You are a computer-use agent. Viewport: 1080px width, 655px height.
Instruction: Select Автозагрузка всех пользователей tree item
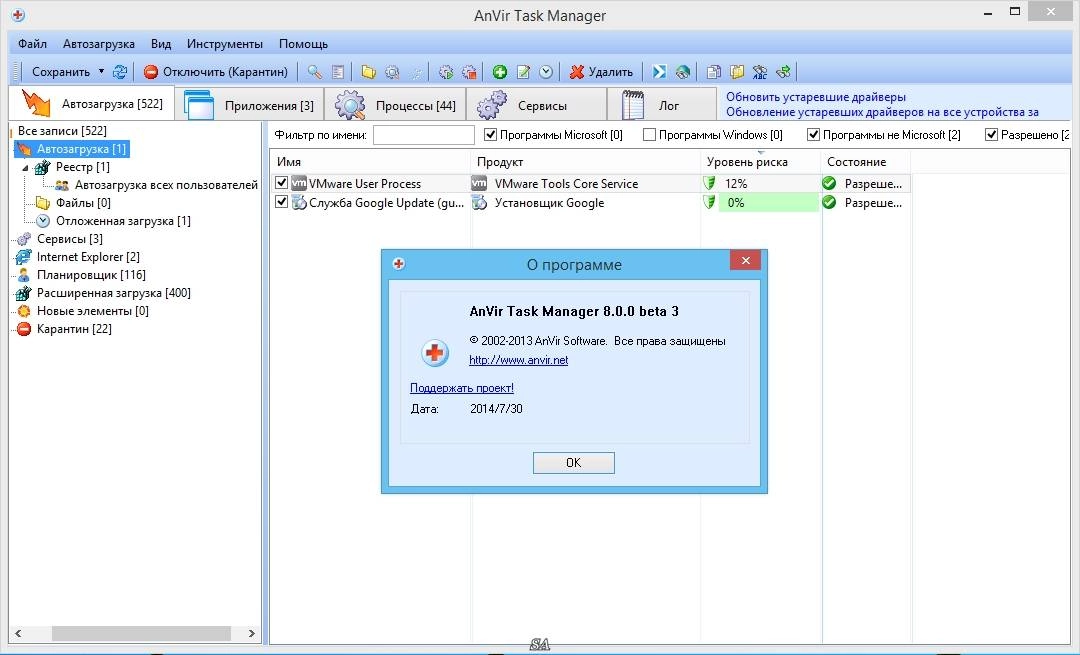[x=166, y=185]
